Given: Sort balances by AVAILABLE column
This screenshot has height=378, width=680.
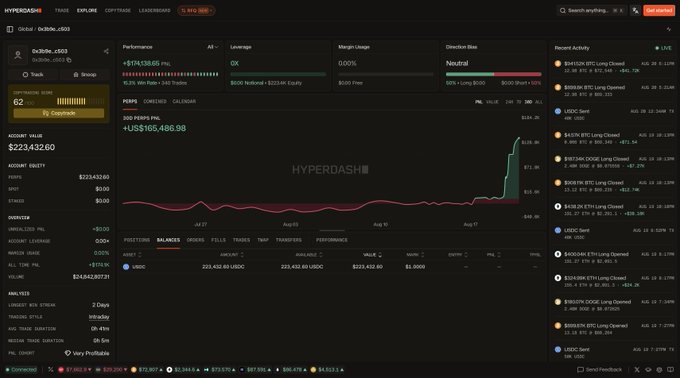Looking at the screenshot, I should [x=309, y=255].
